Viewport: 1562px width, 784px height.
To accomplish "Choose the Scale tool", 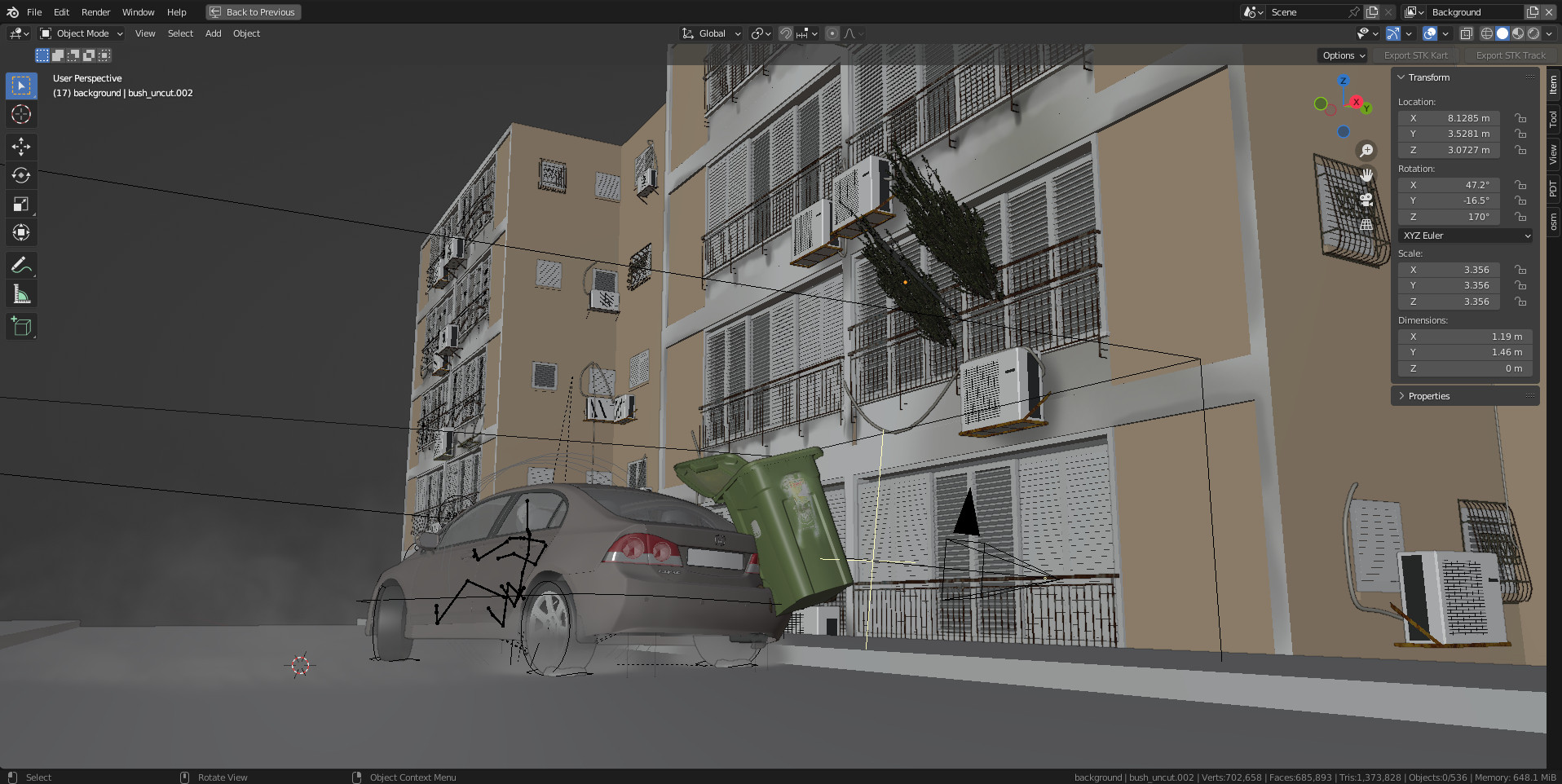I will click(21, 205).
